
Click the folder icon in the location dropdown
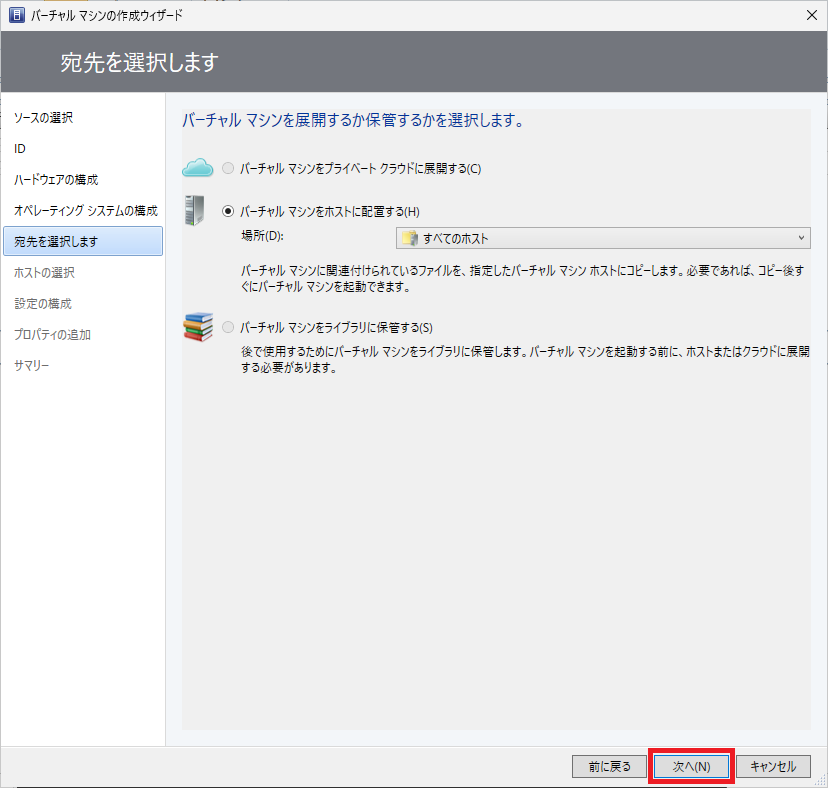click(410, 238)
